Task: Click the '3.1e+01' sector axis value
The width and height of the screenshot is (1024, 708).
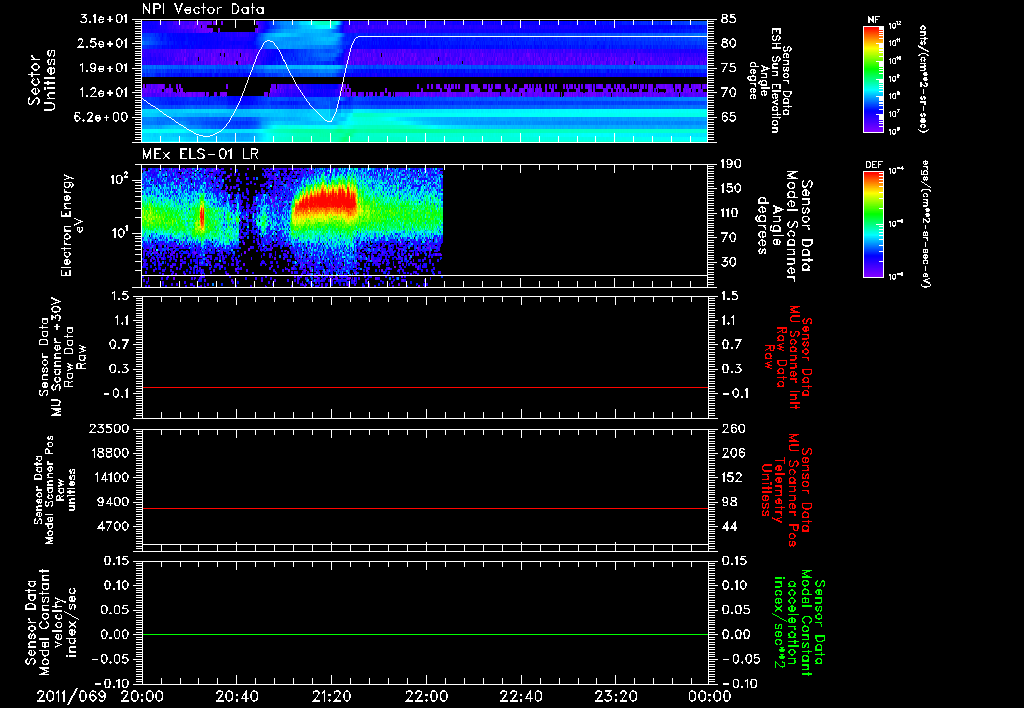Action: click(x=104, y=19)
